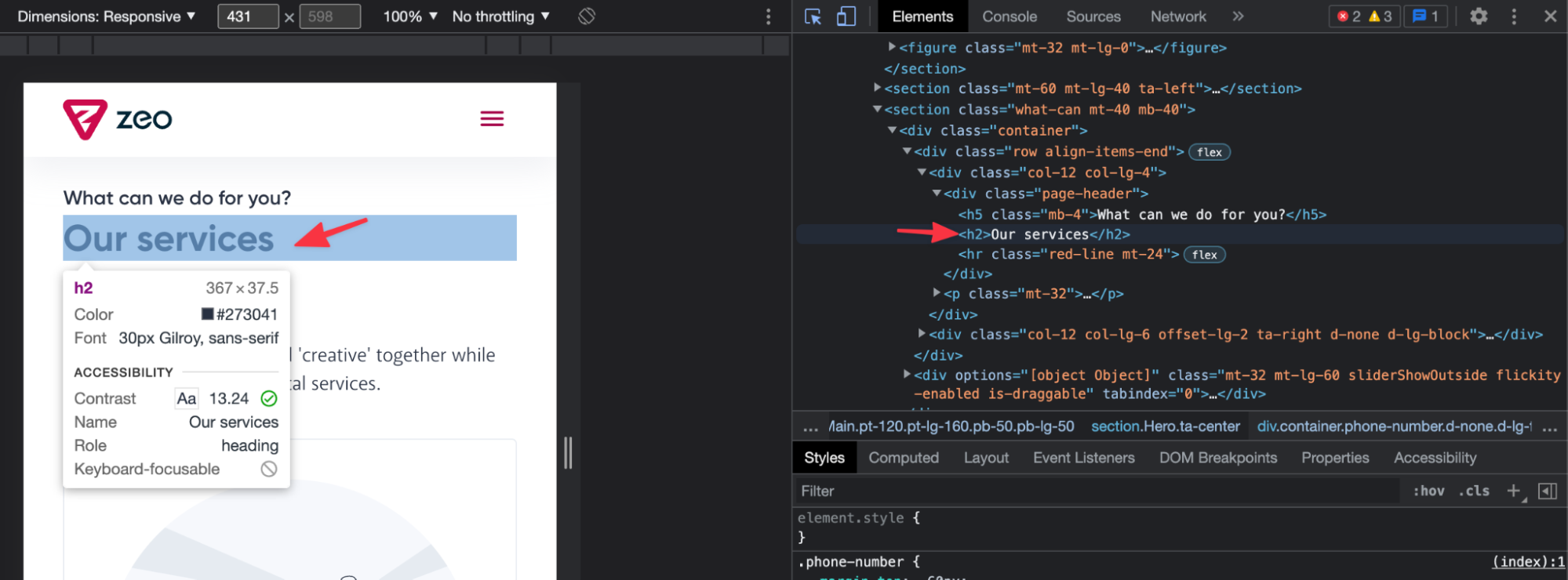Activate the inspect element picker icon
This screenshot has height=580, width=1568.
813,16
